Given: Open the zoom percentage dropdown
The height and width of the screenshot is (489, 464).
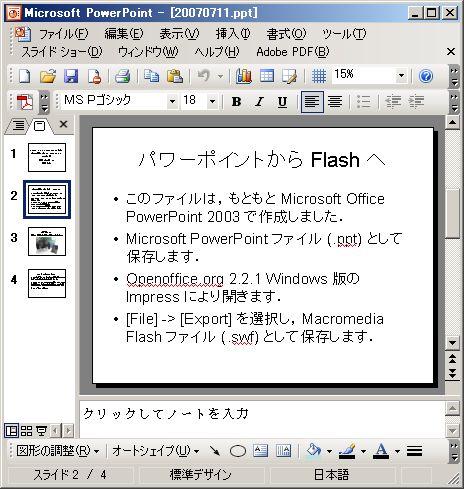Looking at the screenshot, I should (x=401, y=76).
